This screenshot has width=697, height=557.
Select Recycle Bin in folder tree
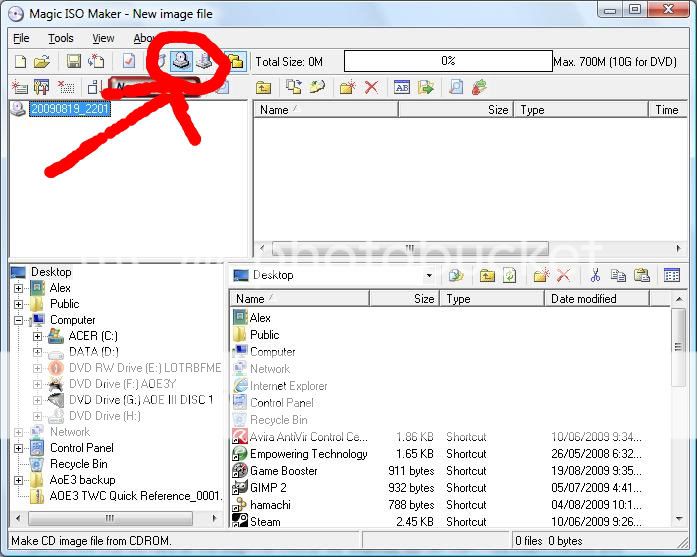[x=79, y=464]
